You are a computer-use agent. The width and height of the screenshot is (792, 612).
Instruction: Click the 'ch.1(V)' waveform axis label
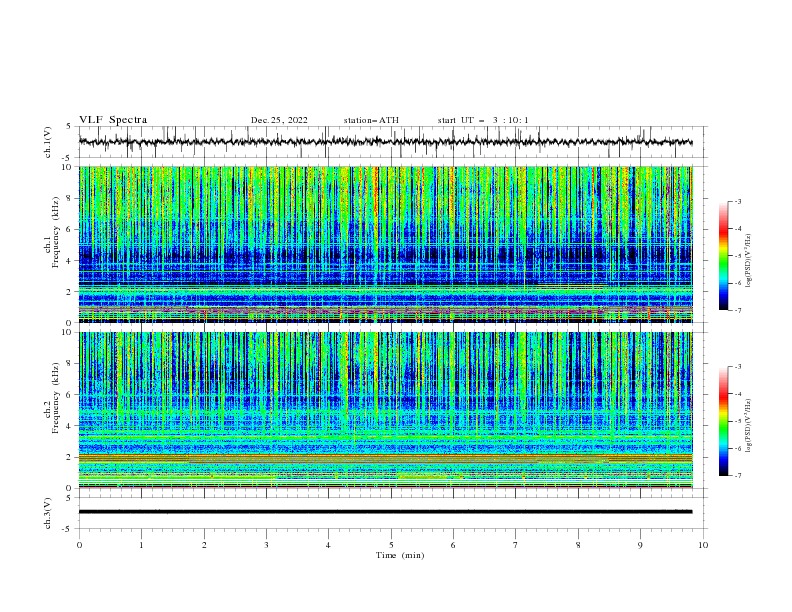pos(48,142)
